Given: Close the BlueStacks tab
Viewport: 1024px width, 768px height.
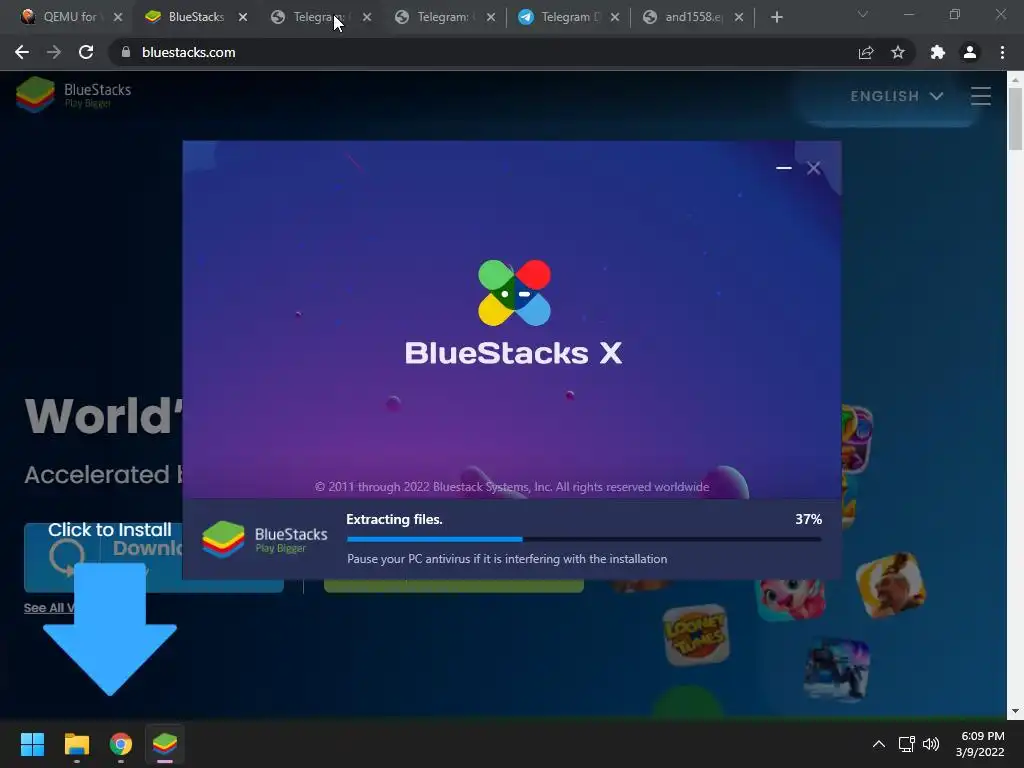Looking at the screenshot, I should point(242,17).
